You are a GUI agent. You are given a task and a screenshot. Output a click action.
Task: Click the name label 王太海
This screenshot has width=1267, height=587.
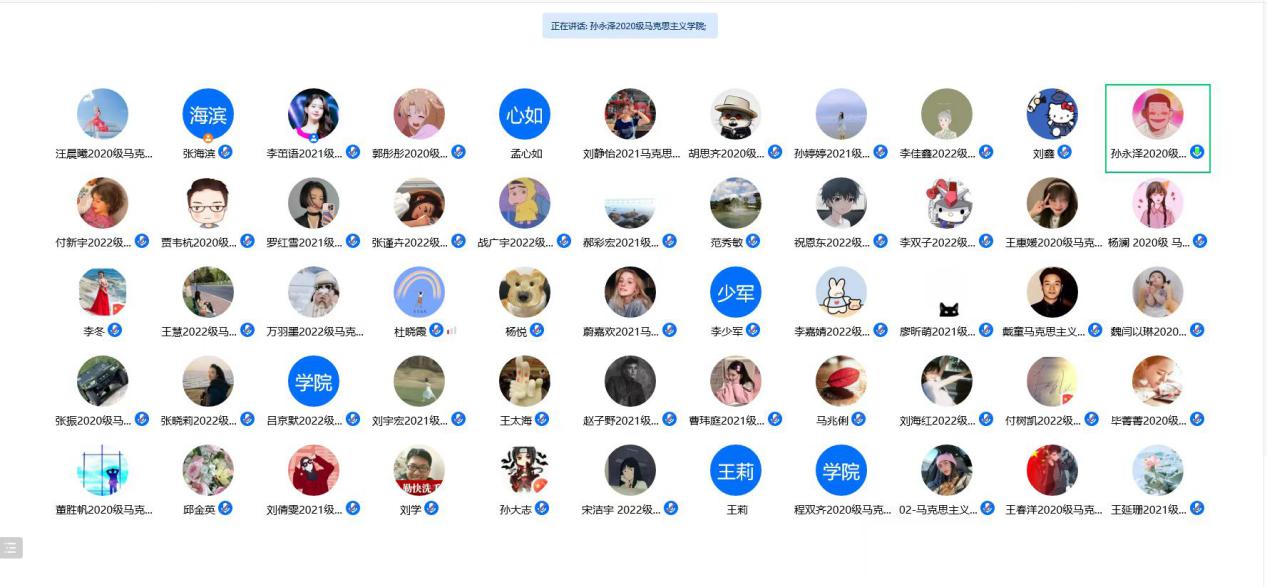tap(516, 420)
